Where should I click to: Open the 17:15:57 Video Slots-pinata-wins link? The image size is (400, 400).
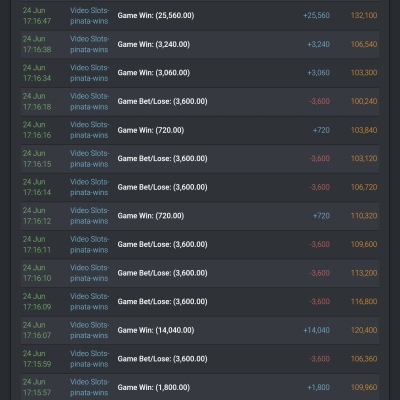point(89,387)
